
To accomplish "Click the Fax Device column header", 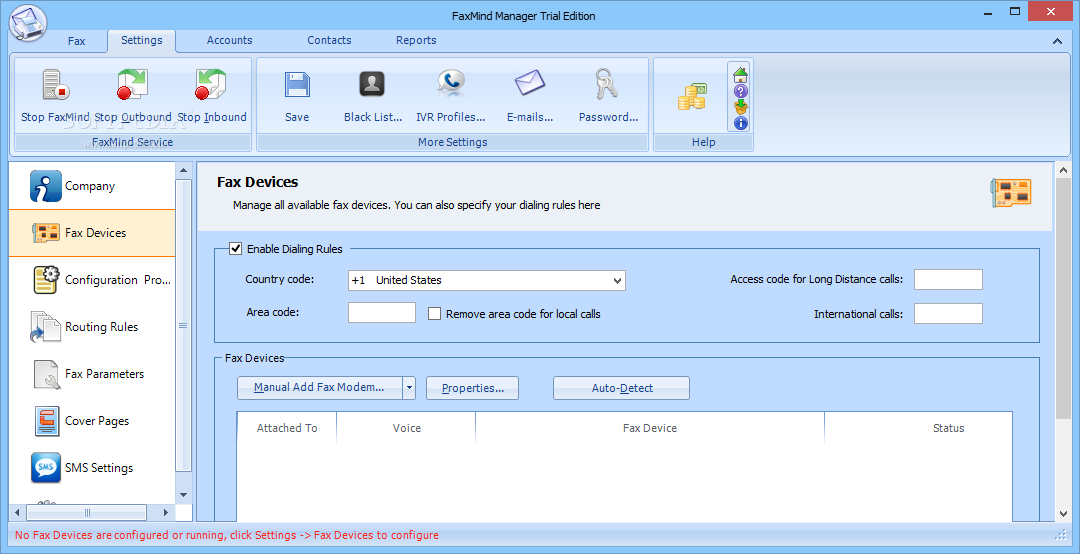I will point(650,428).
